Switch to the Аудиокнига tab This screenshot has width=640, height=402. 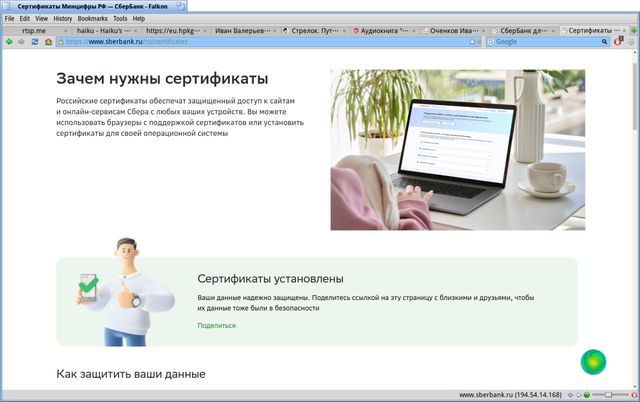click(x=384, y=31)
